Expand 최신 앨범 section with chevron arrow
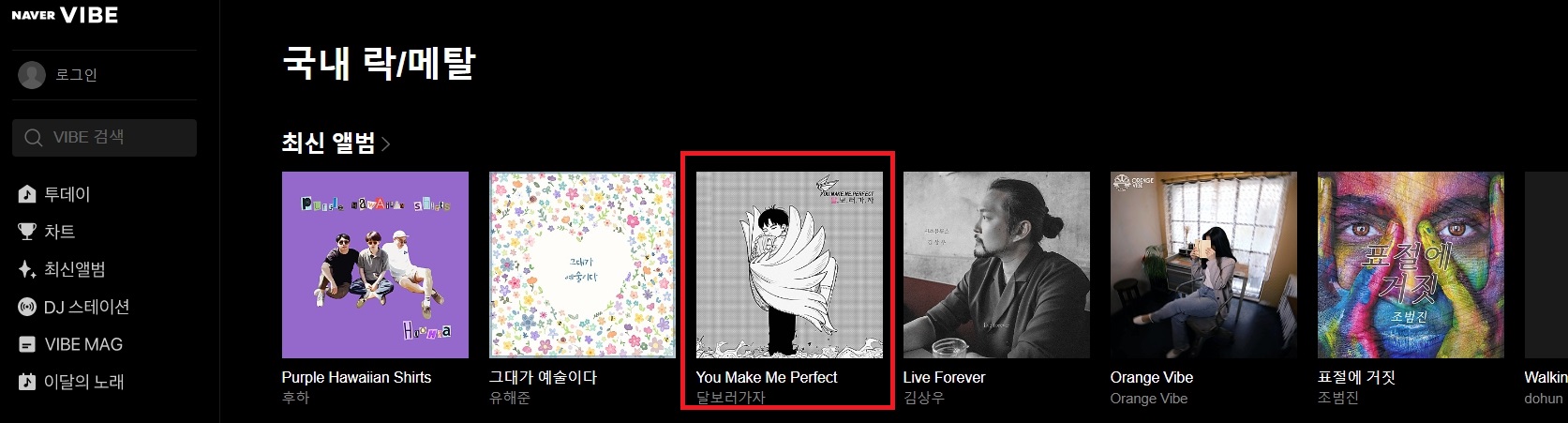This screenshot has width=1568, height=423. [x=385, y=144]
